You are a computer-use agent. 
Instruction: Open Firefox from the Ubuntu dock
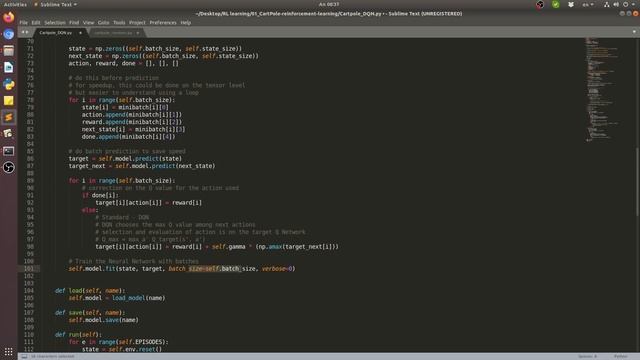click(9, 18)
